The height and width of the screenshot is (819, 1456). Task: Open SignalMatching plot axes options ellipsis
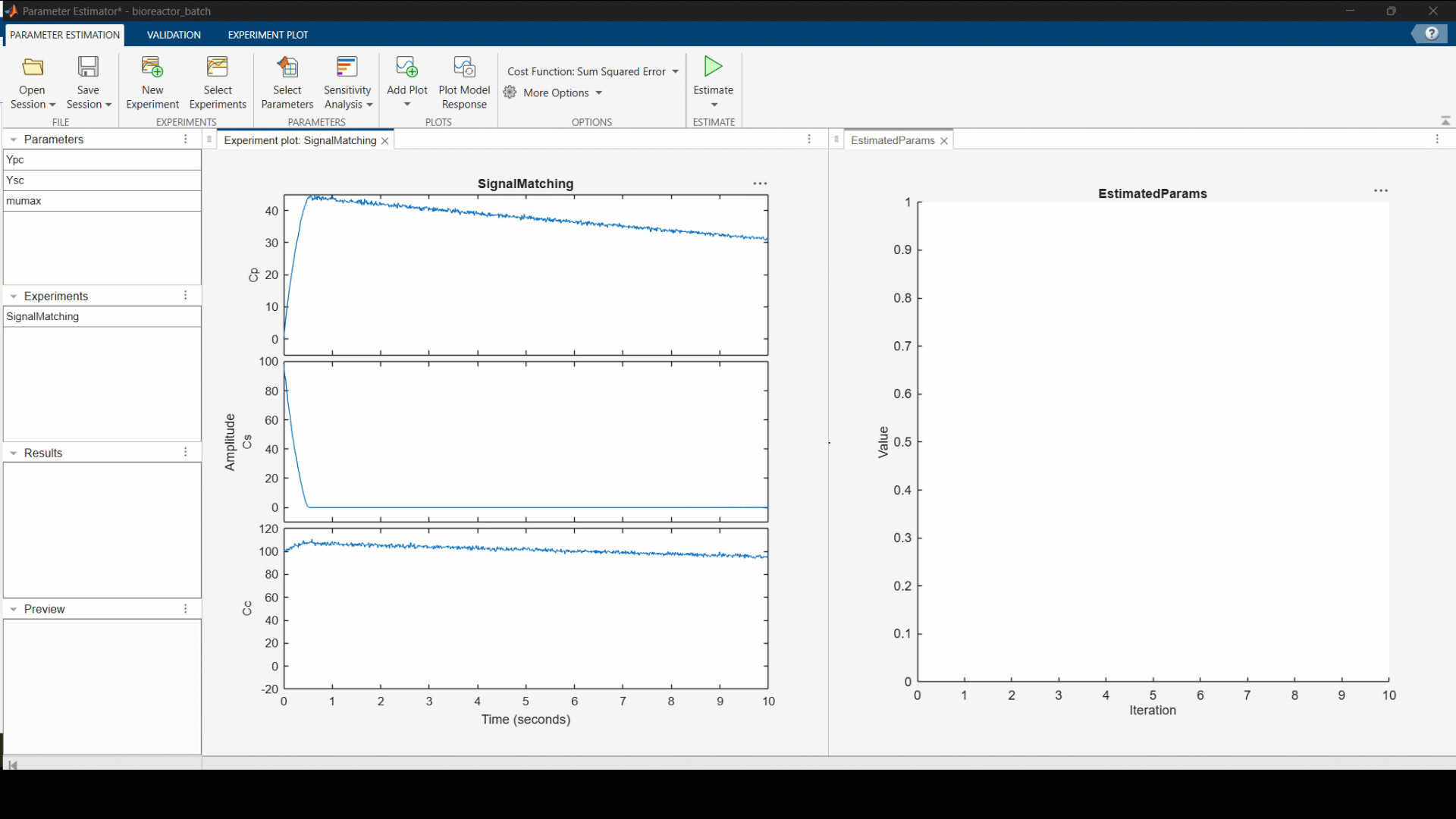click(x=760, y=184)
